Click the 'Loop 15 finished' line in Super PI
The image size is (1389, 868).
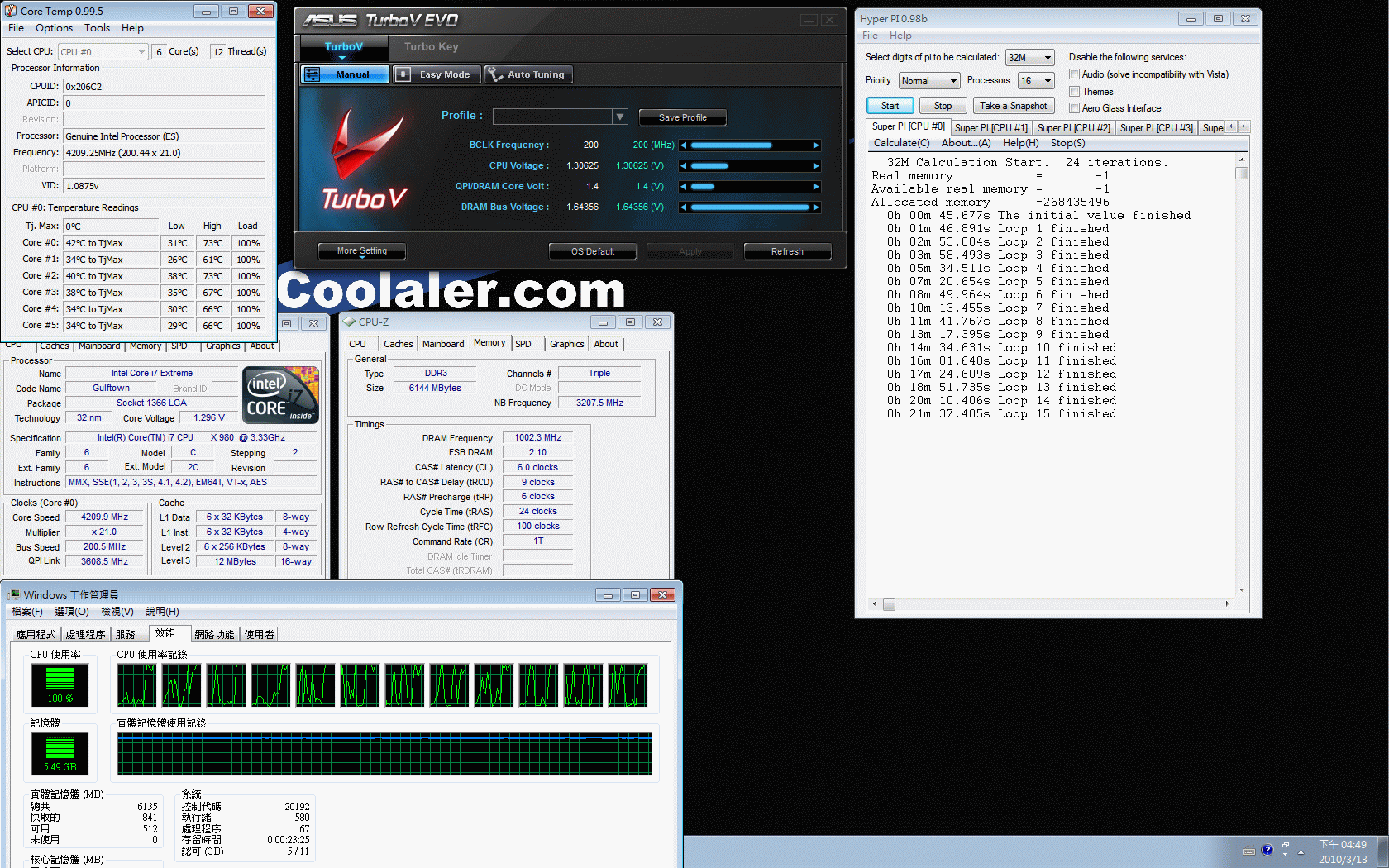point(1001,414)
